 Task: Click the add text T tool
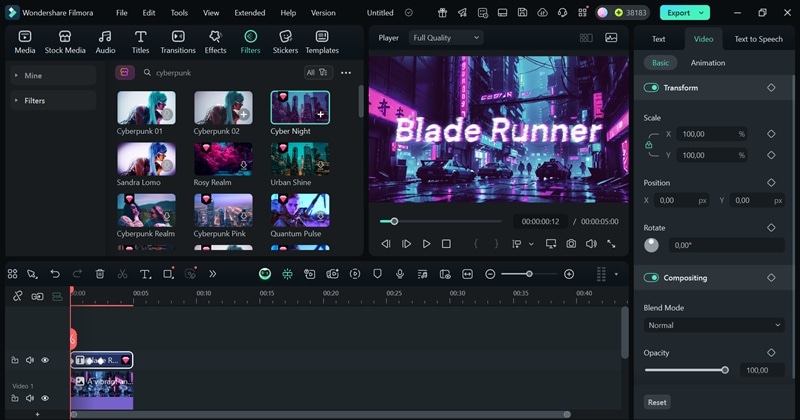coord(145,274)
